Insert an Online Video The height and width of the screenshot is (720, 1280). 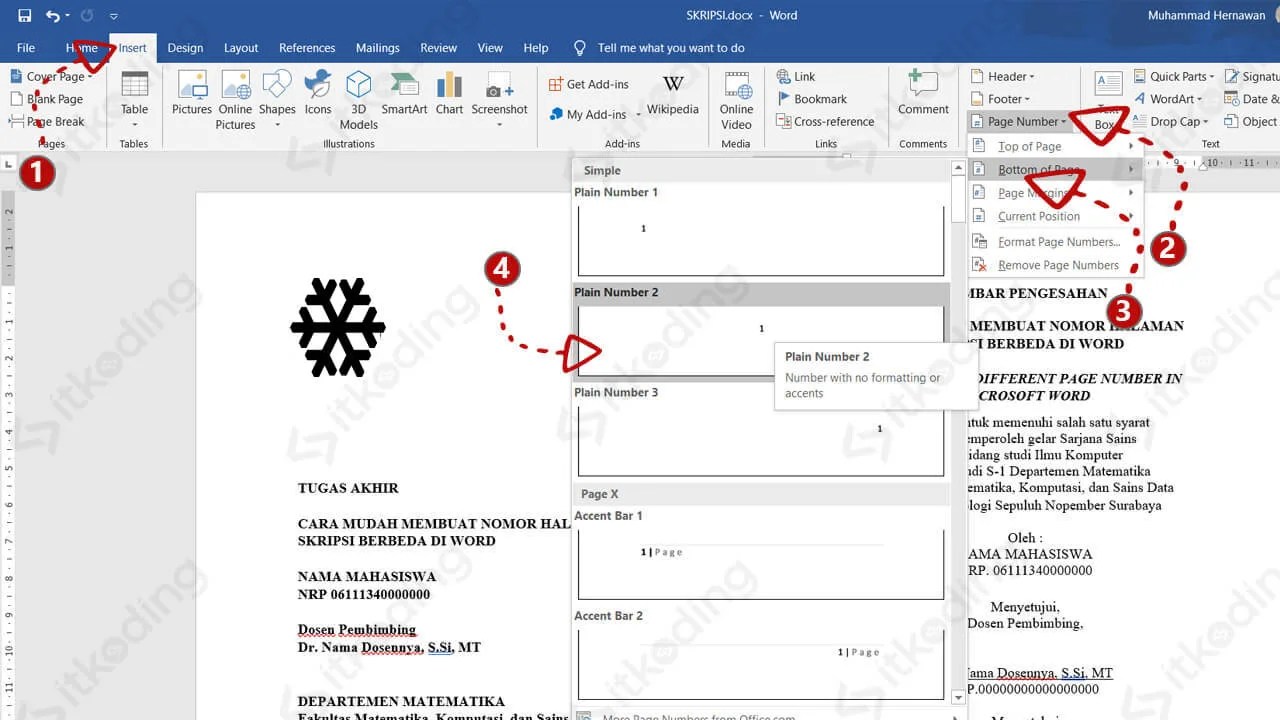736,100
